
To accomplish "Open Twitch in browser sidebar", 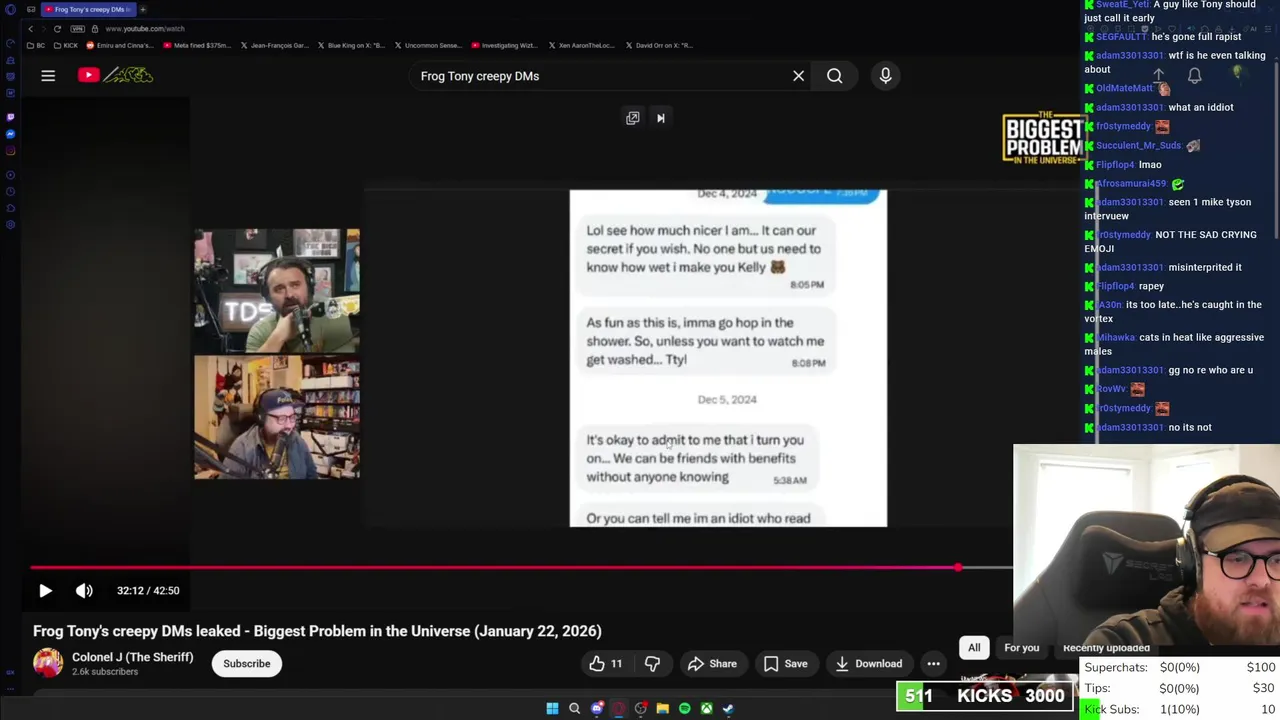I will point(10,116).
